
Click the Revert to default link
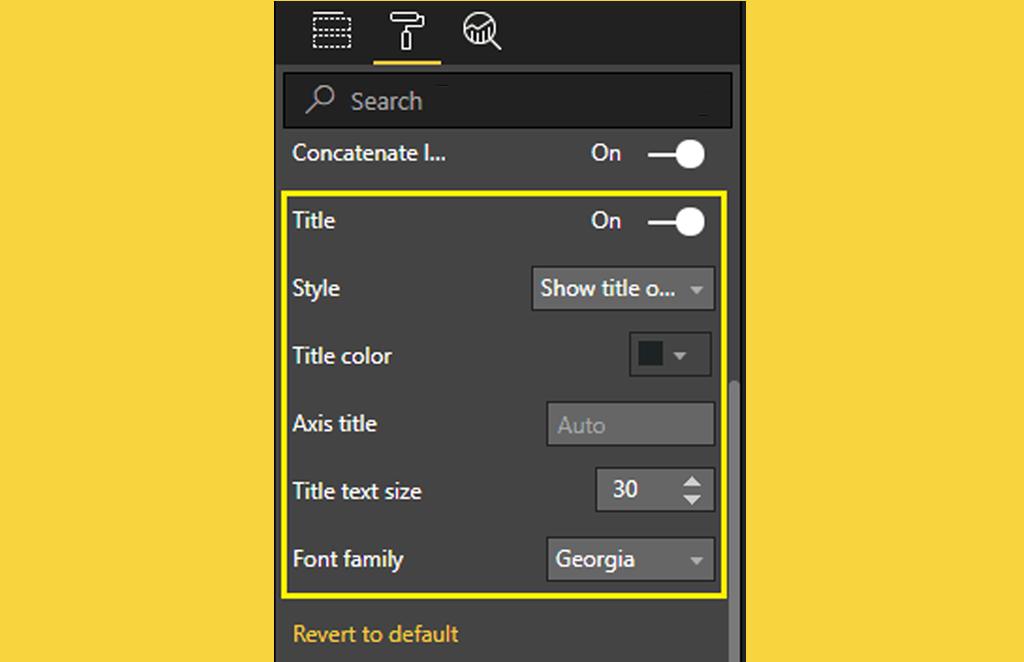click(x=376, y=634)
